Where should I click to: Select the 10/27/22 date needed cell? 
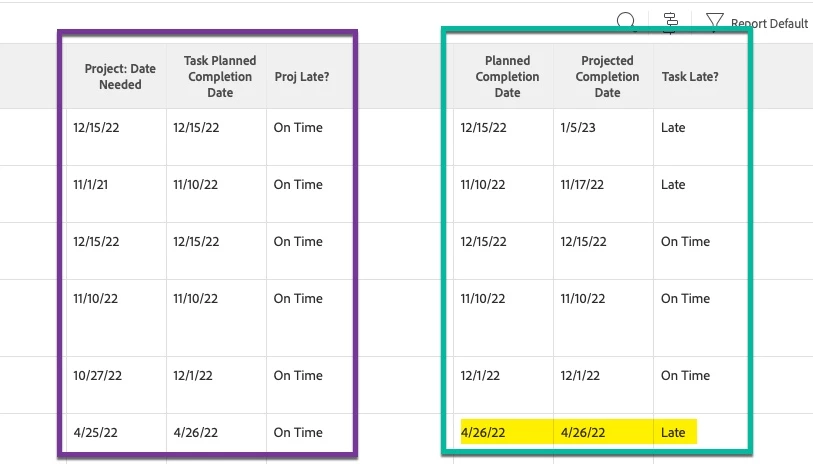tap(97, 375)
